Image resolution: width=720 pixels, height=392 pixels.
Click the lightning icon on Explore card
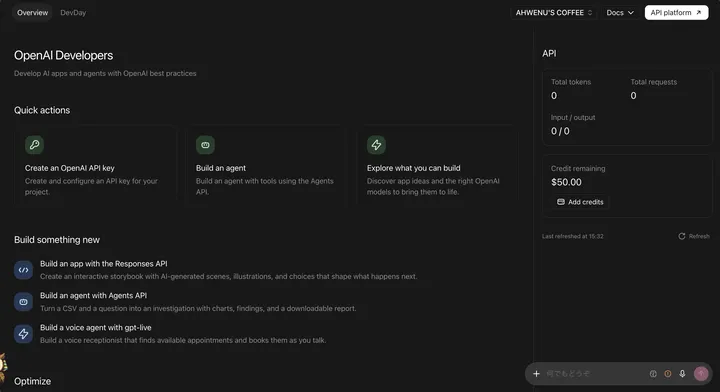[x=376, y=145]
